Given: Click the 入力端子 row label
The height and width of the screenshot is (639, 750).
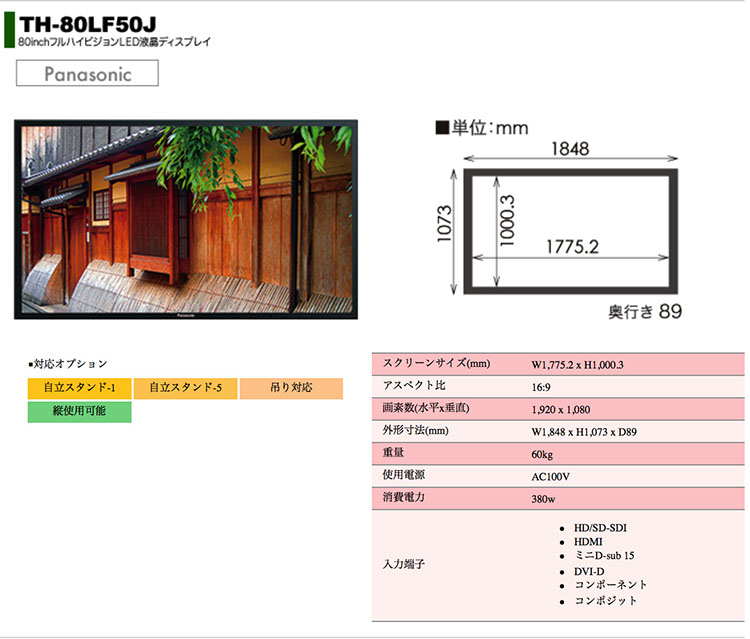Looking at the screenshot, I should tap(404, 564).
